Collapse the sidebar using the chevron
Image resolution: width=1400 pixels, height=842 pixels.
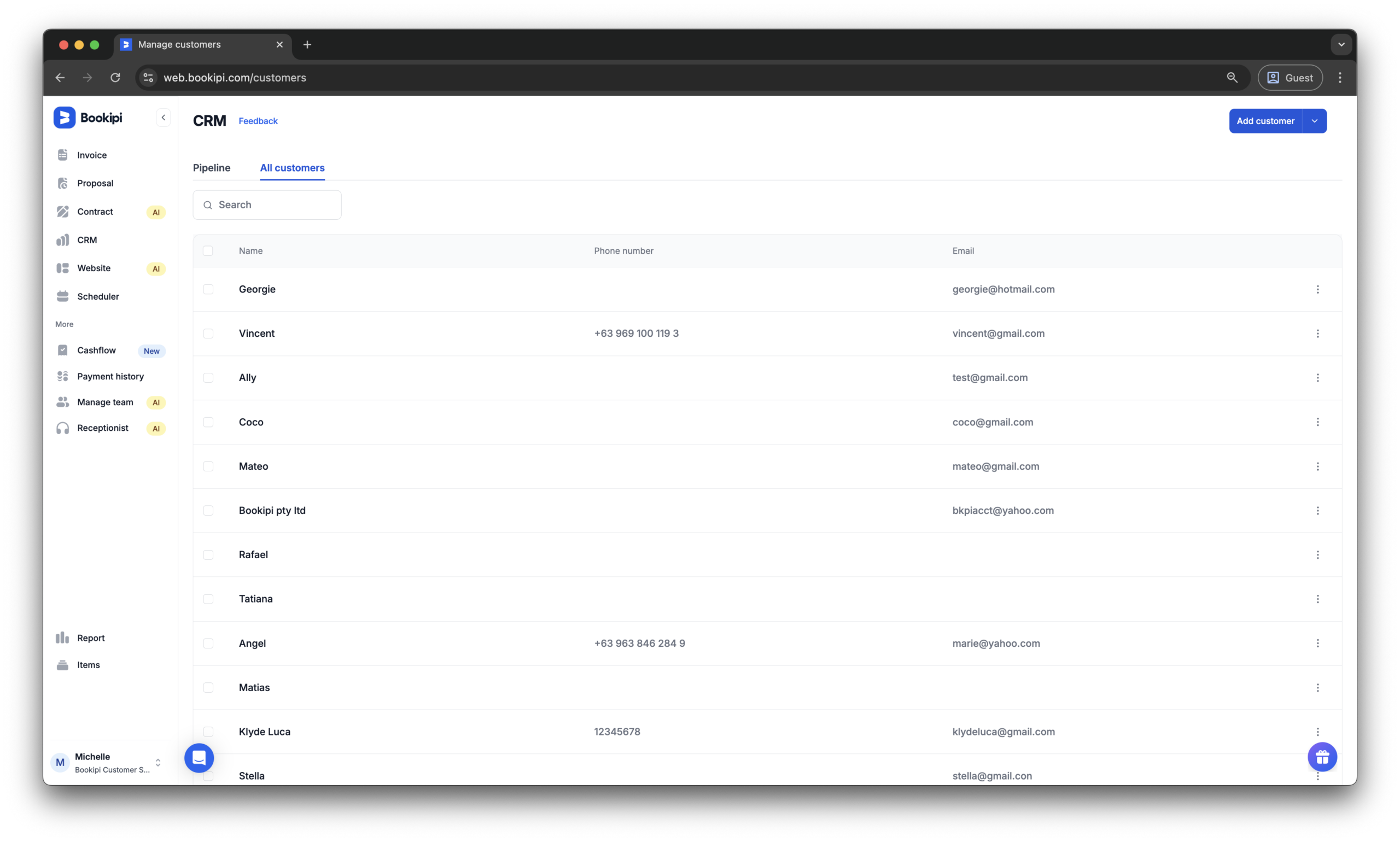pos(164,117)
